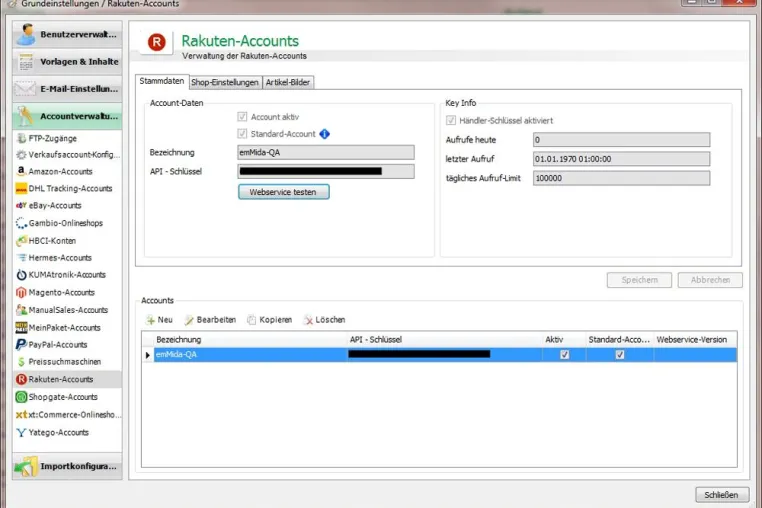Click the row indicator arrow of emMida-QA
Screen dimensions: 762x508
coord(148,355)
